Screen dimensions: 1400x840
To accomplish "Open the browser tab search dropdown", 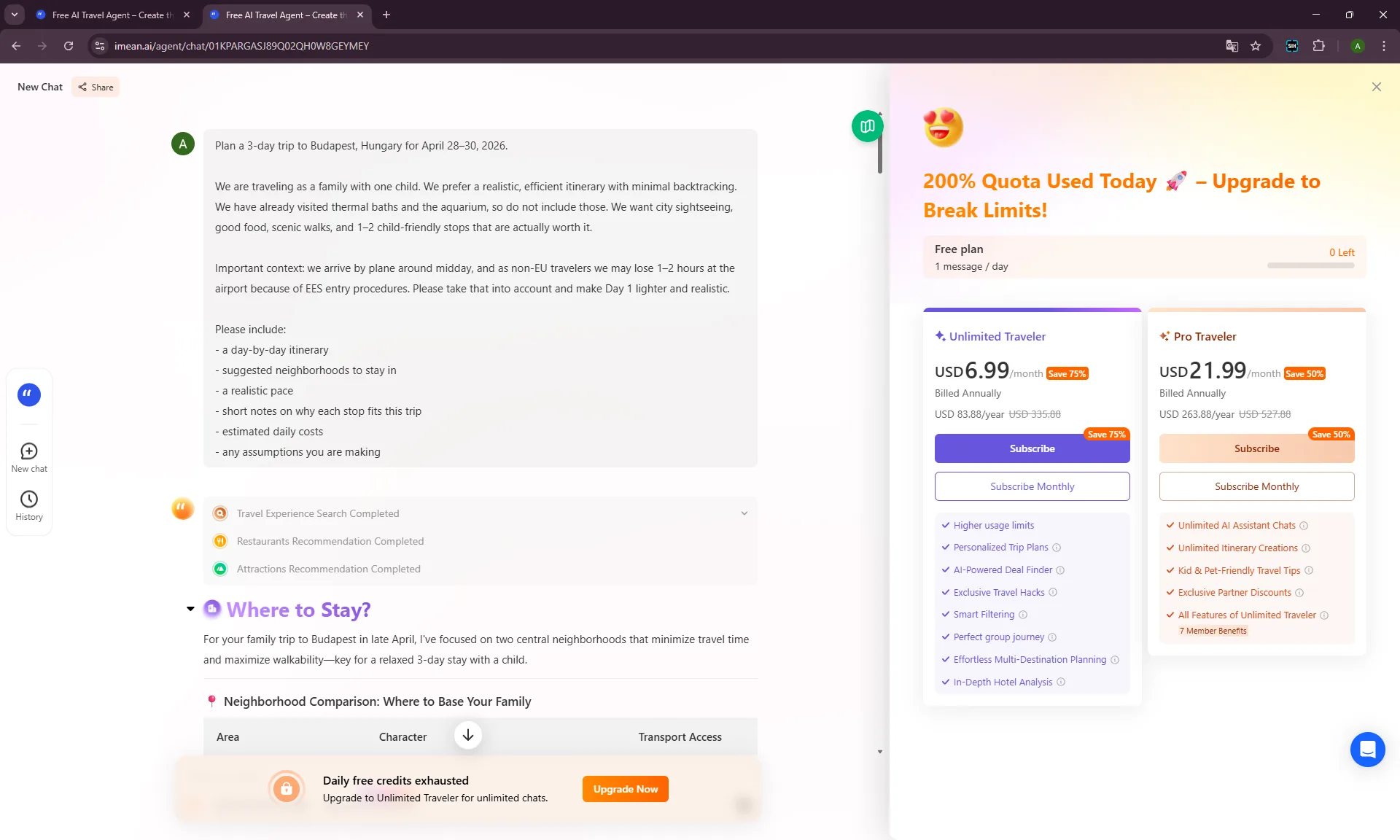I will point(14,15).
